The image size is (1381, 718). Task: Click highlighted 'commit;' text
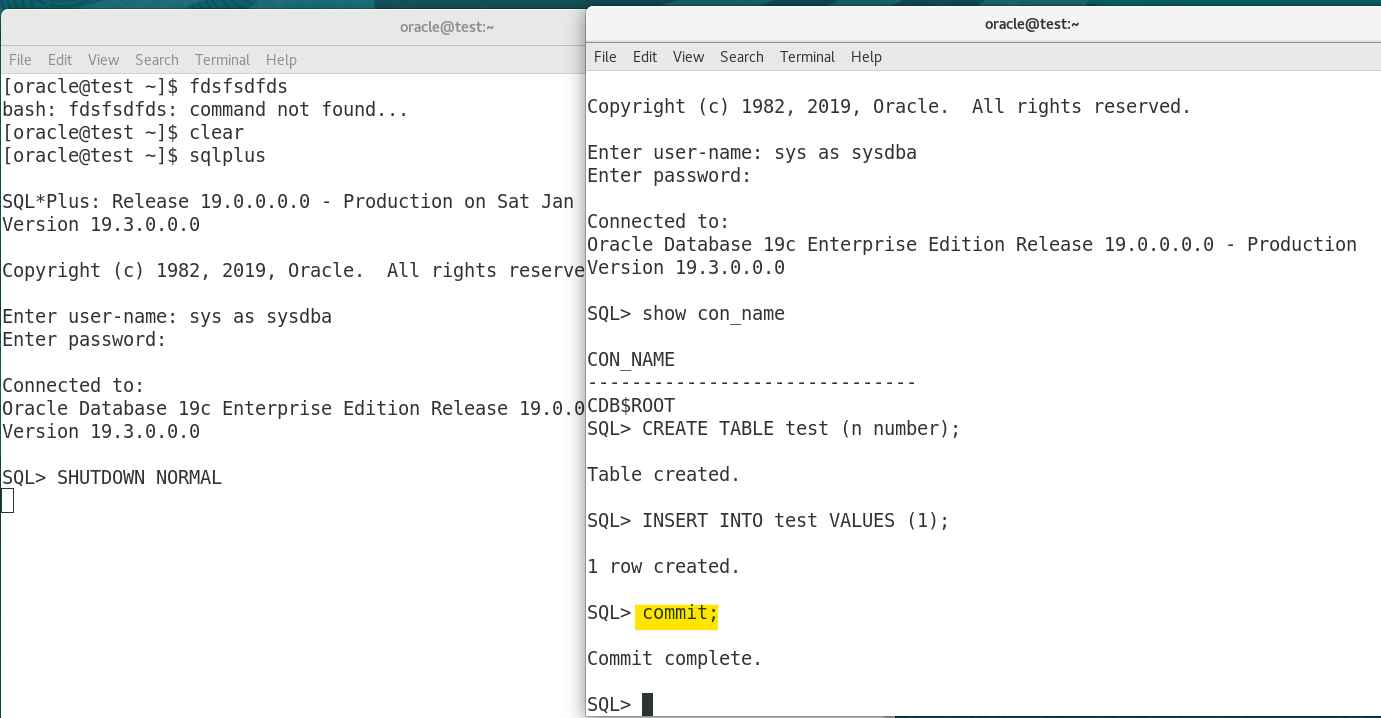tap(680, 613)
